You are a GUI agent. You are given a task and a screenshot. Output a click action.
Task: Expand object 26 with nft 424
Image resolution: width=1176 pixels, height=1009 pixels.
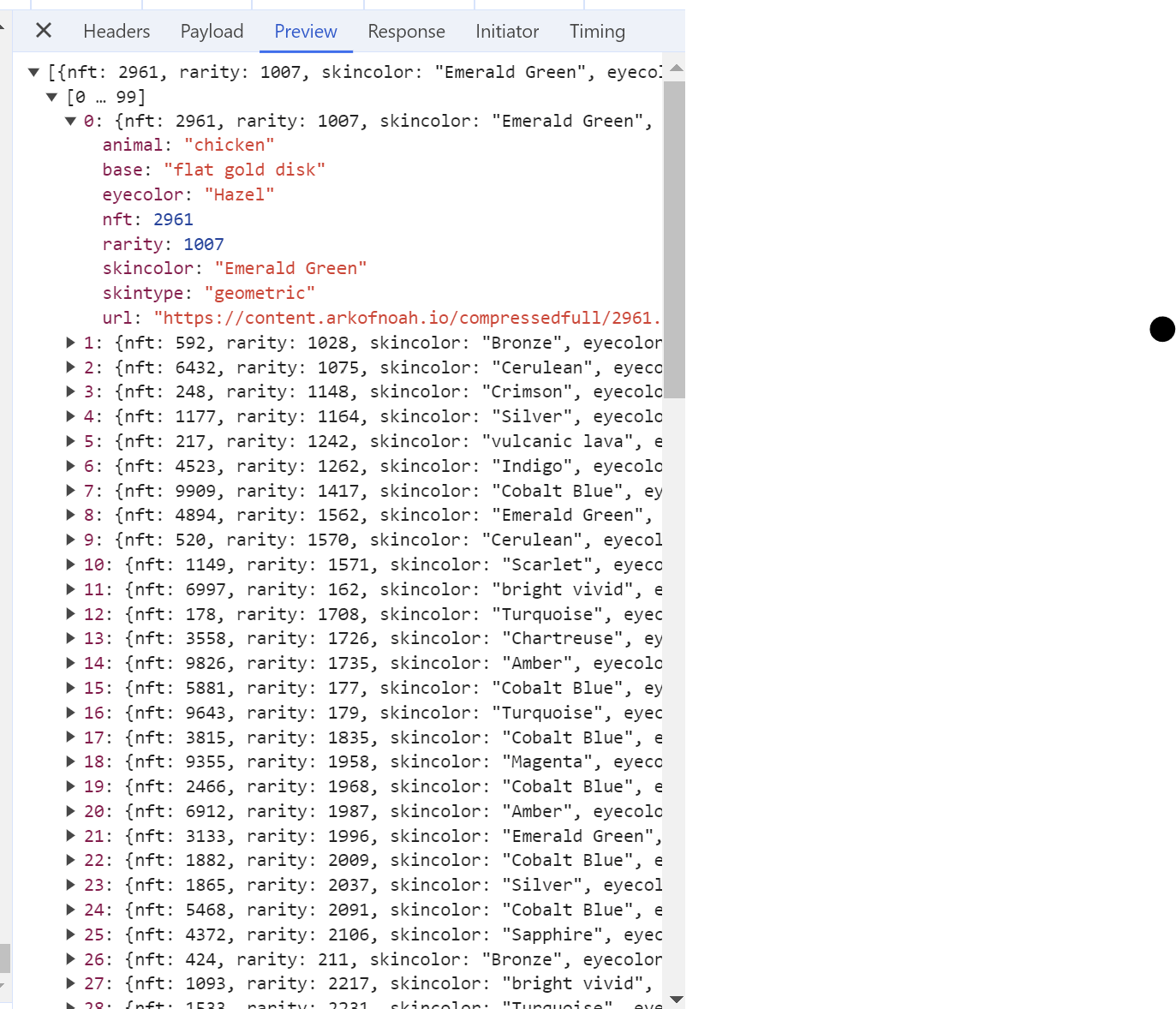[71, 959]
